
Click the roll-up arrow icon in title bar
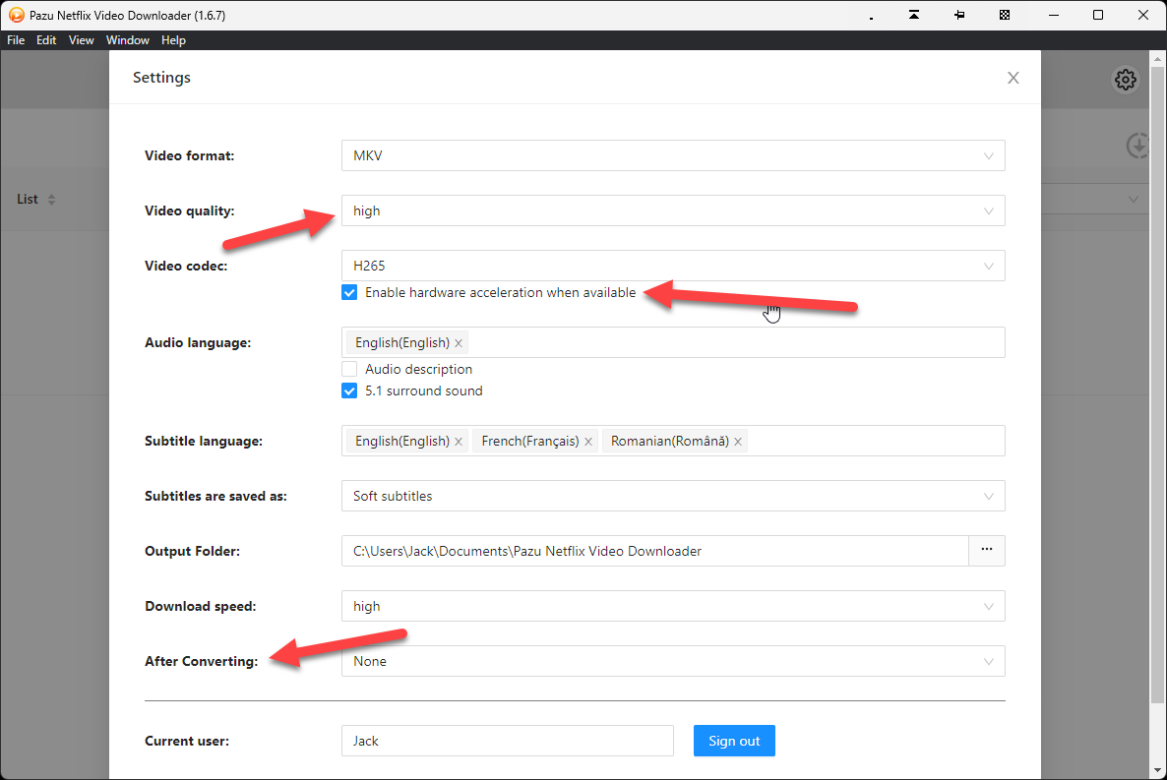coord(914,15)
